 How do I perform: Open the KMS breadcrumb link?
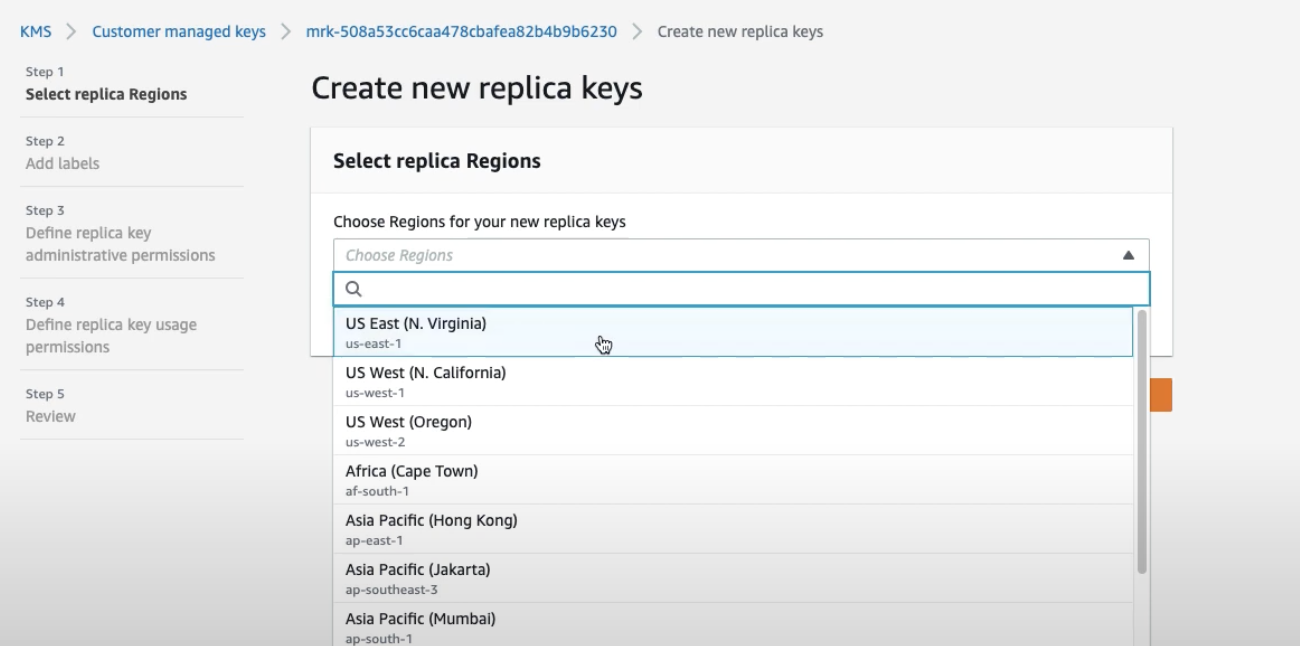35,32
